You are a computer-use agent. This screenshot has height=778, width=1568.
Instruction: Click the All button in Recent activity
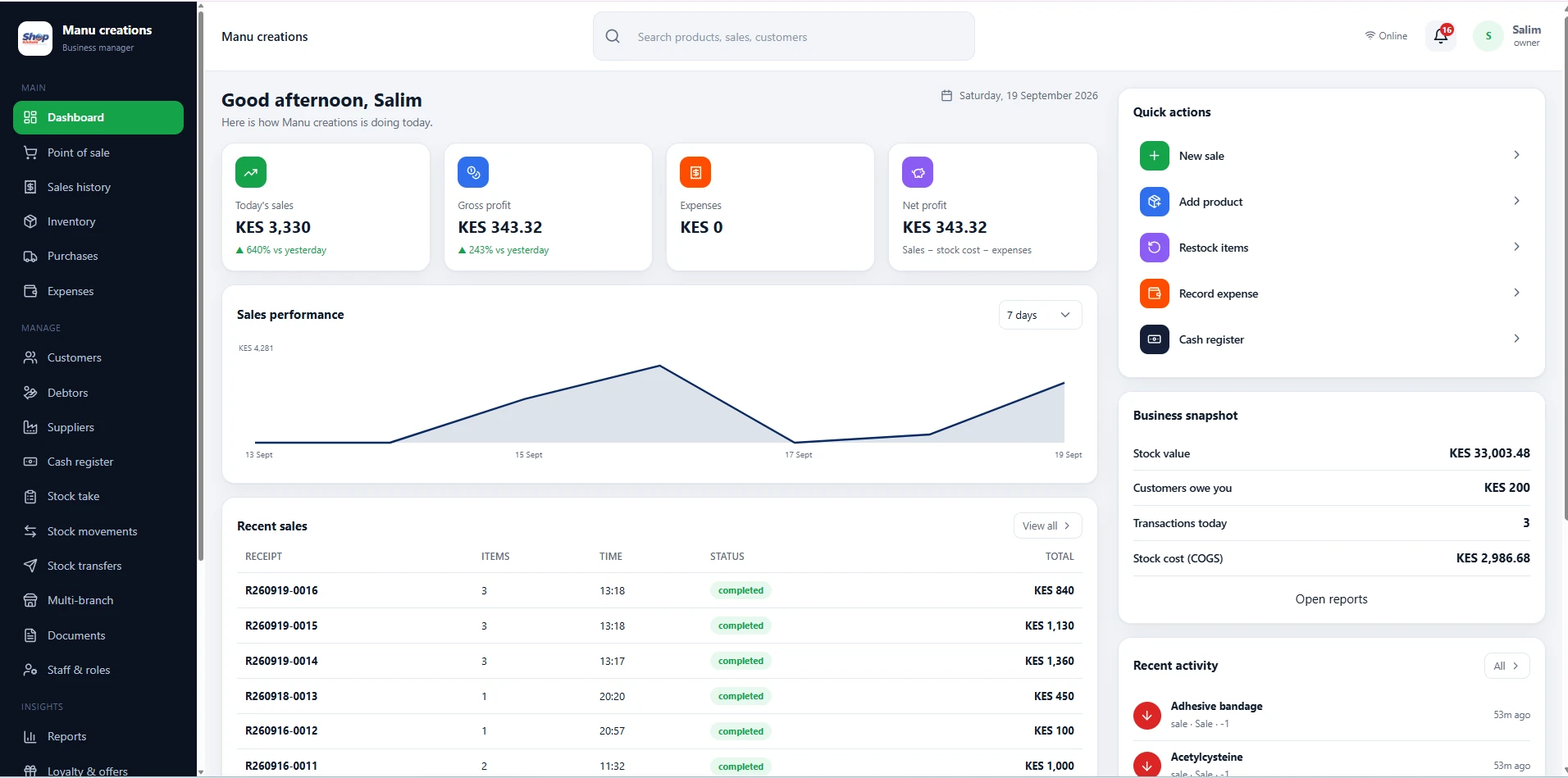[1506, 666]
